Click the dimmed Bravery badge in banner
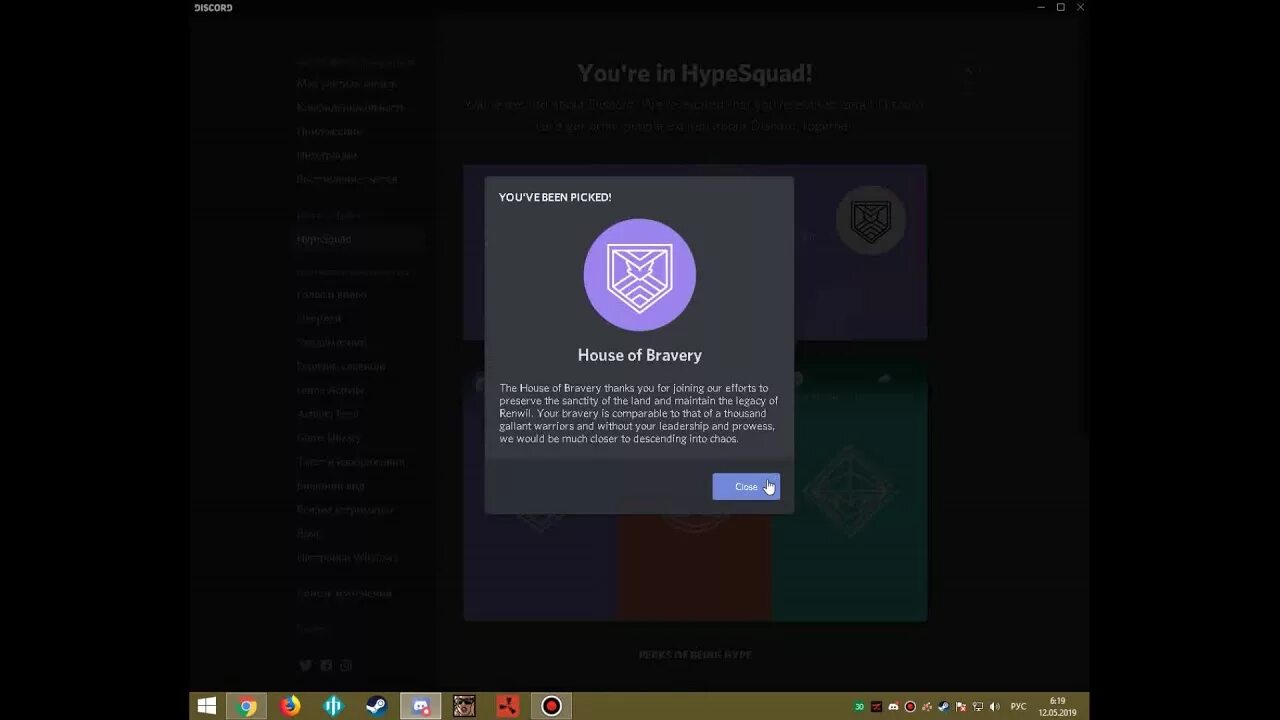Screen dimensions: 1280x720 (x=870, y=220)
